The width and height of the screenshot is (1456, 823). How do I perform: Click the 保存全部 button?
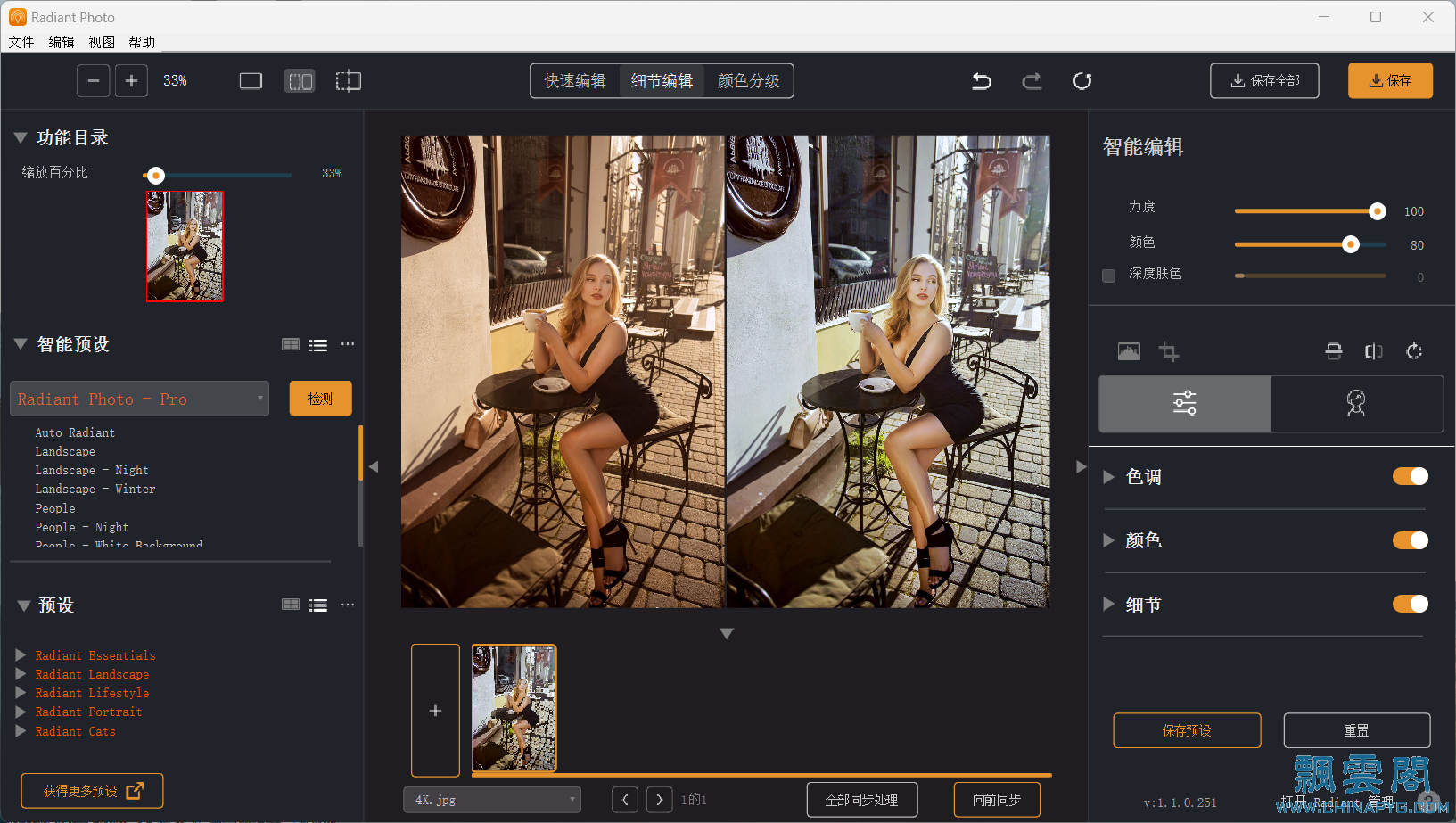[x=1264, y=81]
